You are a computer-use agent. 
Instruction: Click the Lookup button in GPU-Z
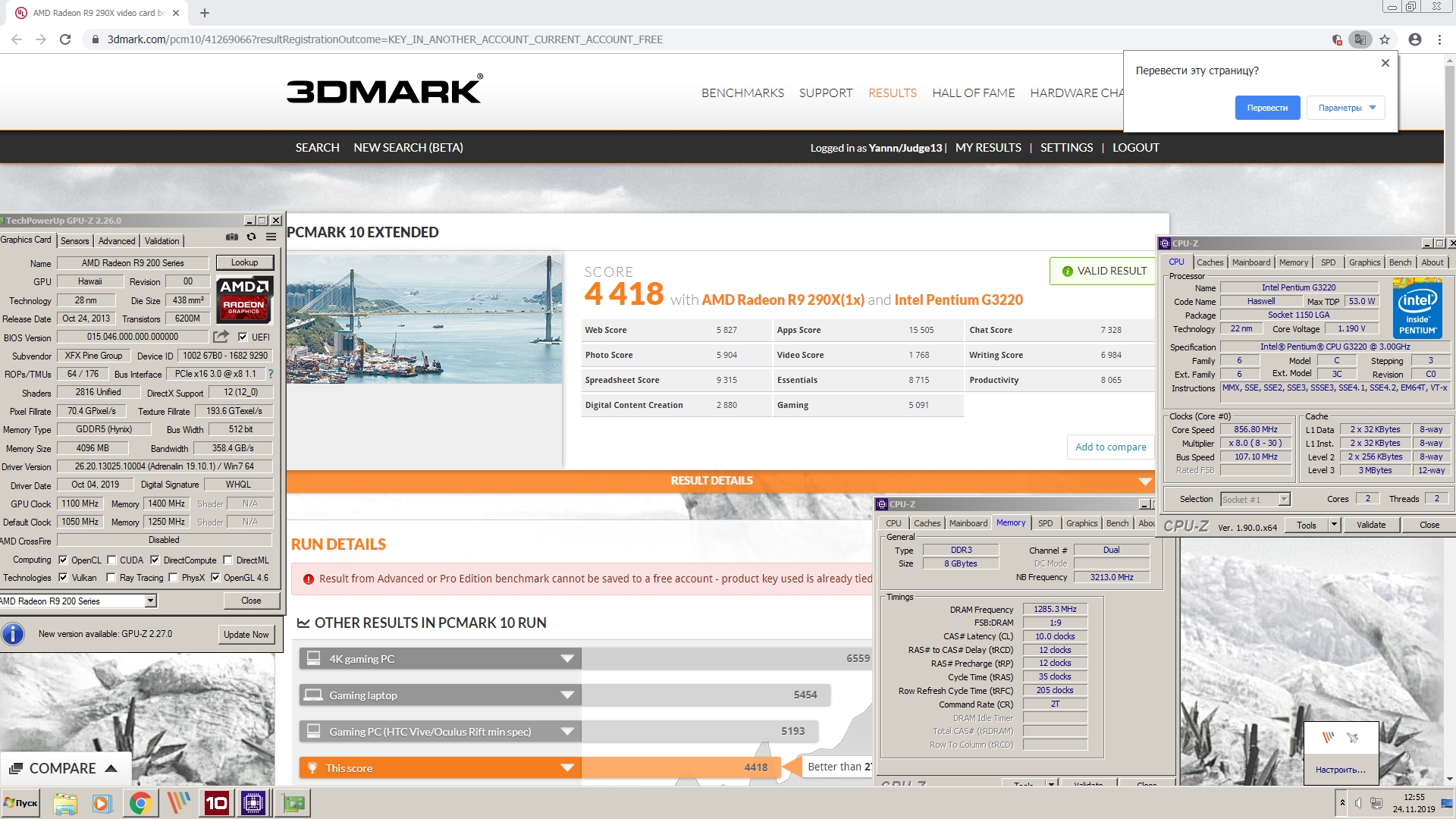point(244,262)
